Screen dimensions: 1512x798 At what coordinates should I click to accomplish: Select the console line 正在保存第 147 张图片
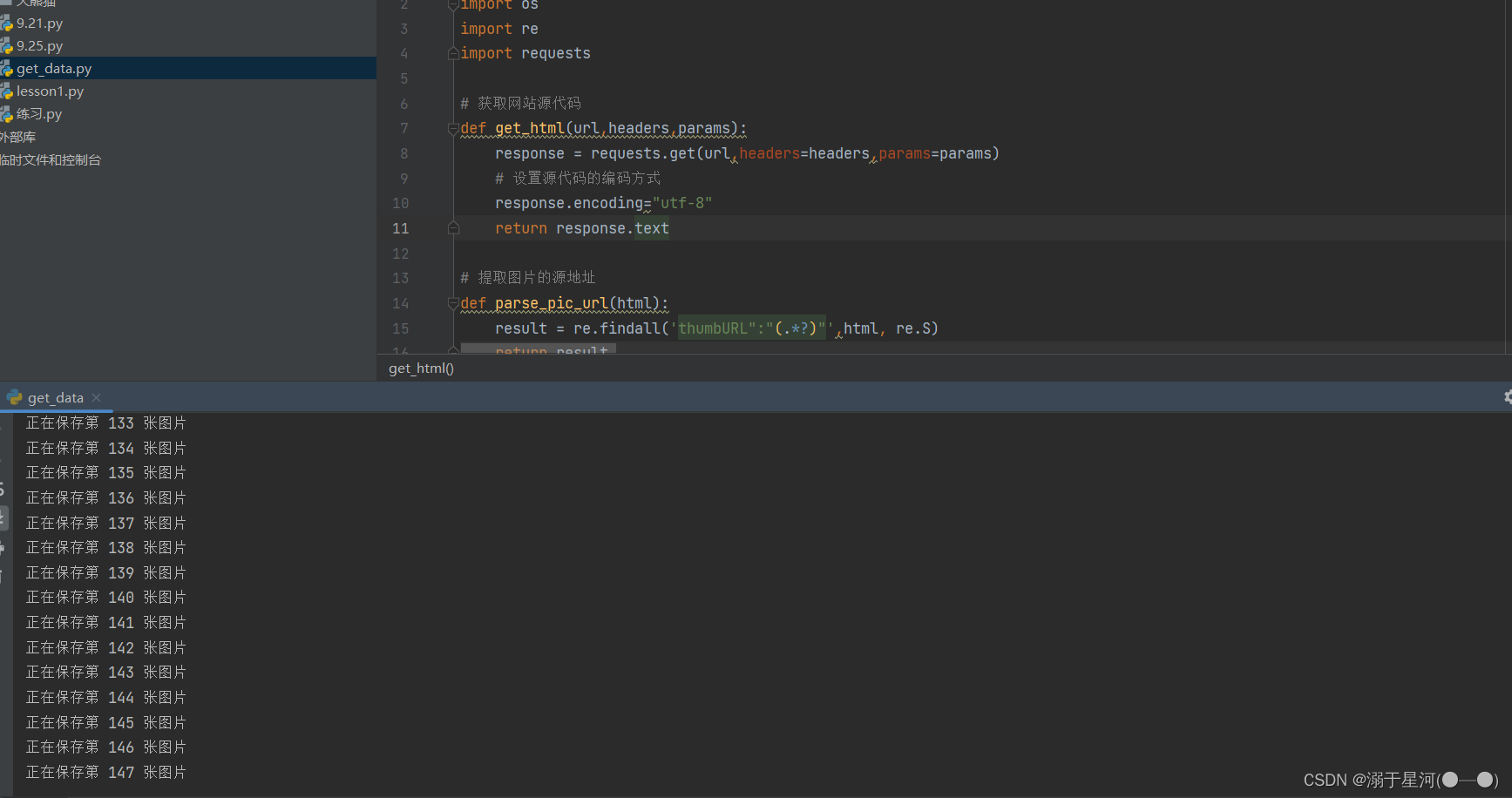pyautogui.click(x=105, y=772)
